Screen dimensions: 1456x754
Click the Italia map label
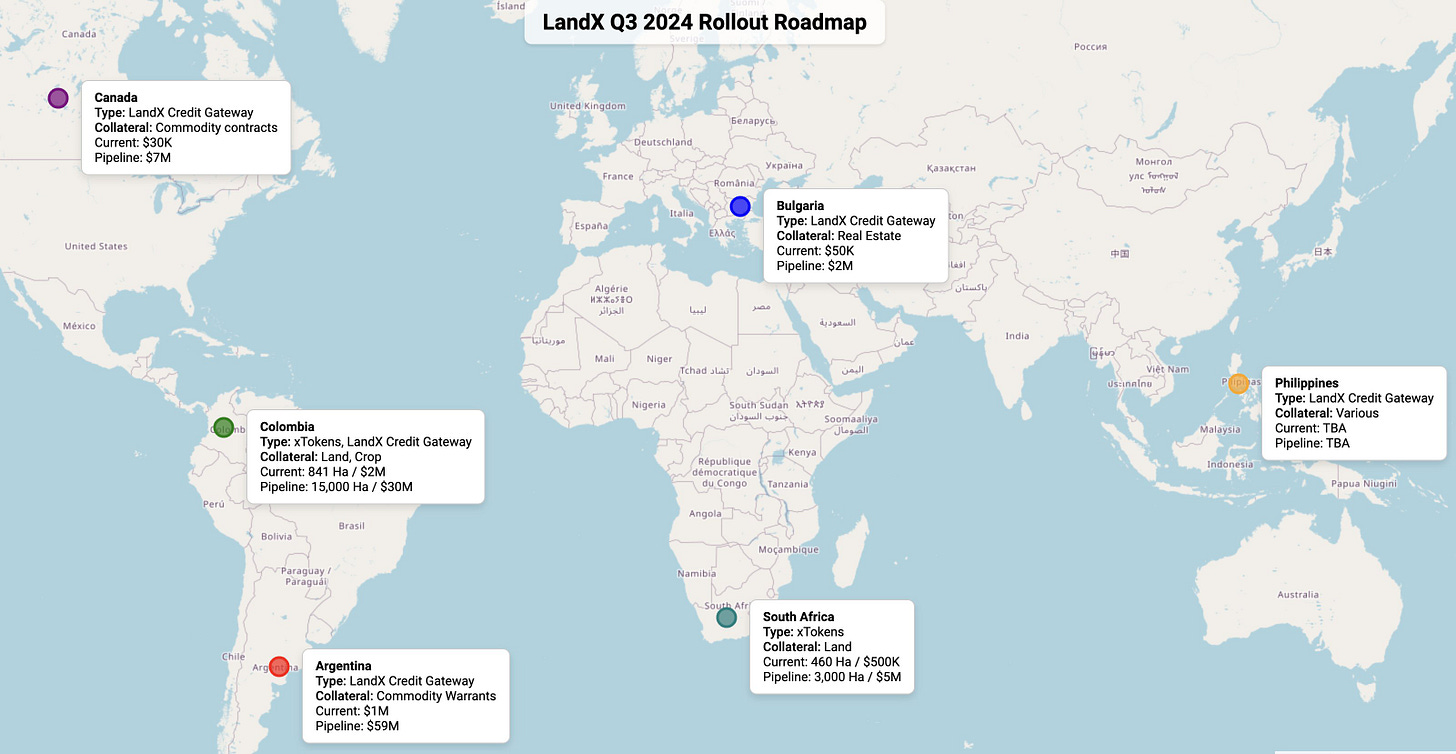tap(681, 213)
